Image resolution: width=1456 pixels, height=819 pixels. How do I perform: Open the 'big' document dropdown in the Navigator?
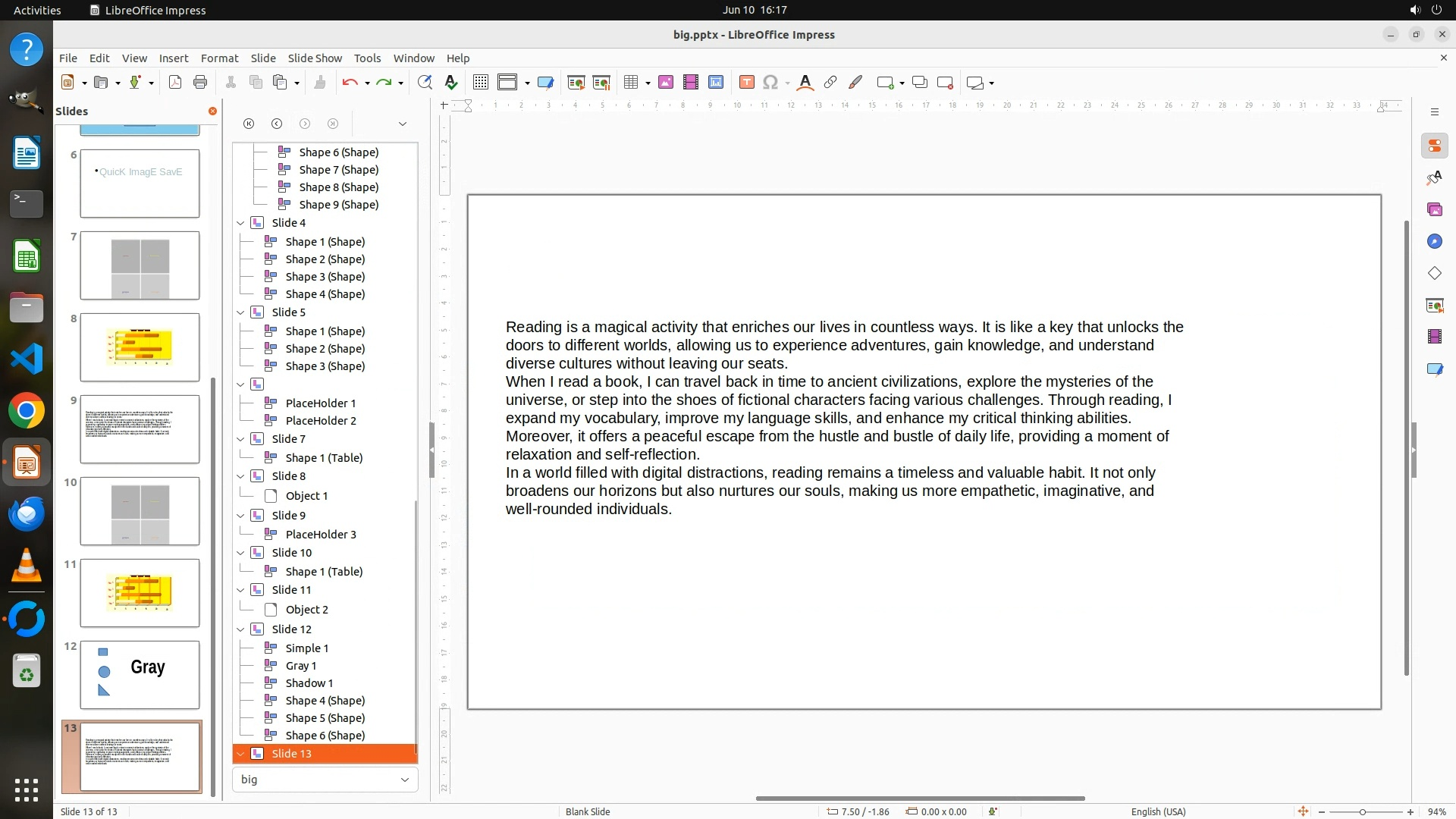(404, 780)
